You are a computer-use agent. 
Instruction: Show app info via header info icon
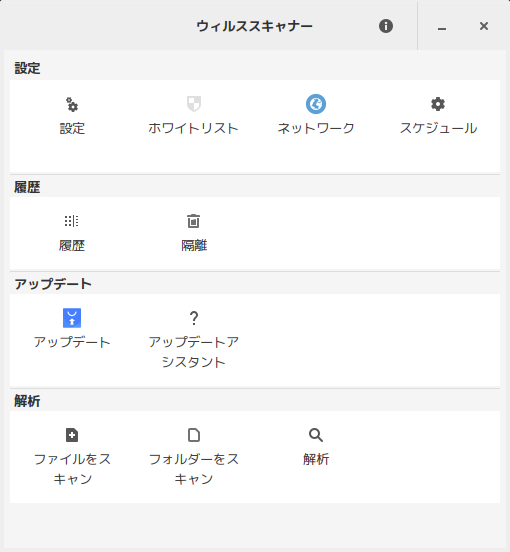tap(386, 26)
